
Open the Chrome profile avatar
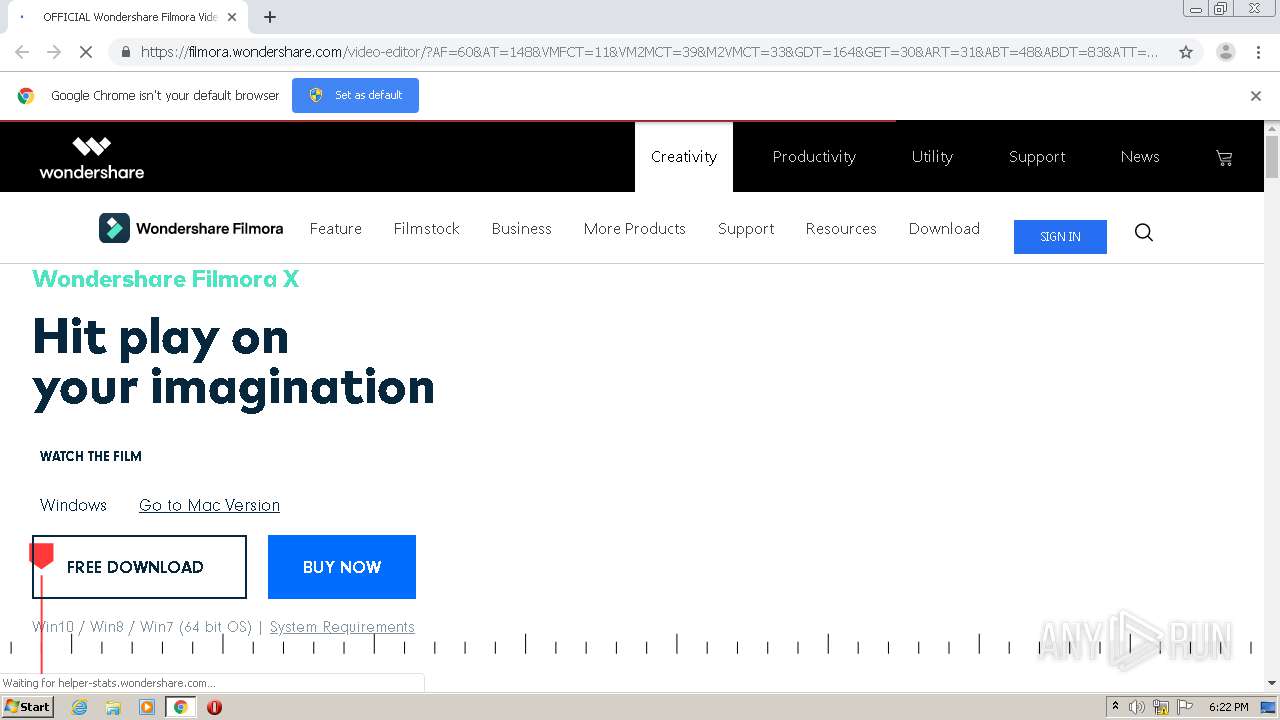1225,52
